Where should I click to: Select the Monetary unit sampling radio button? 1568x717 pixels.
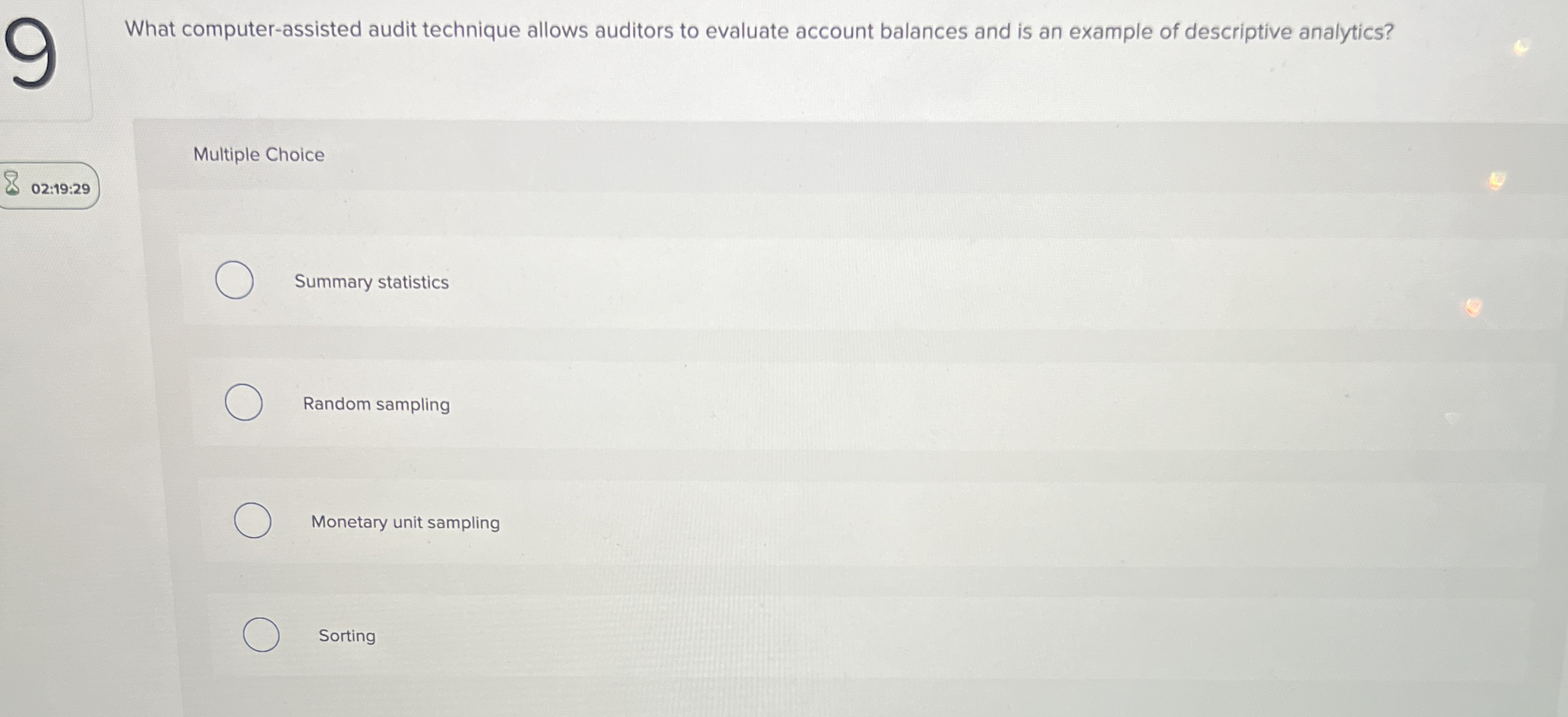252,520
